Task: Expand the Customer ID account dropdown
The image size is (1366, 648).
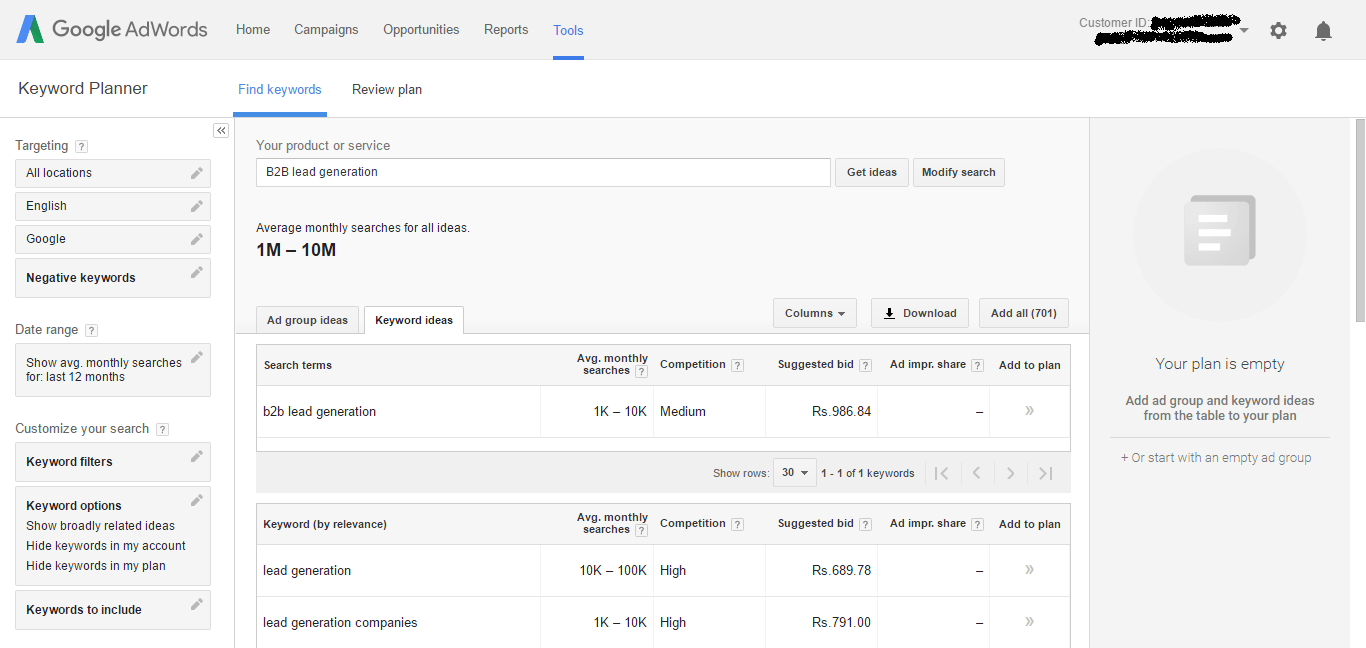Action: [1244, 31]
